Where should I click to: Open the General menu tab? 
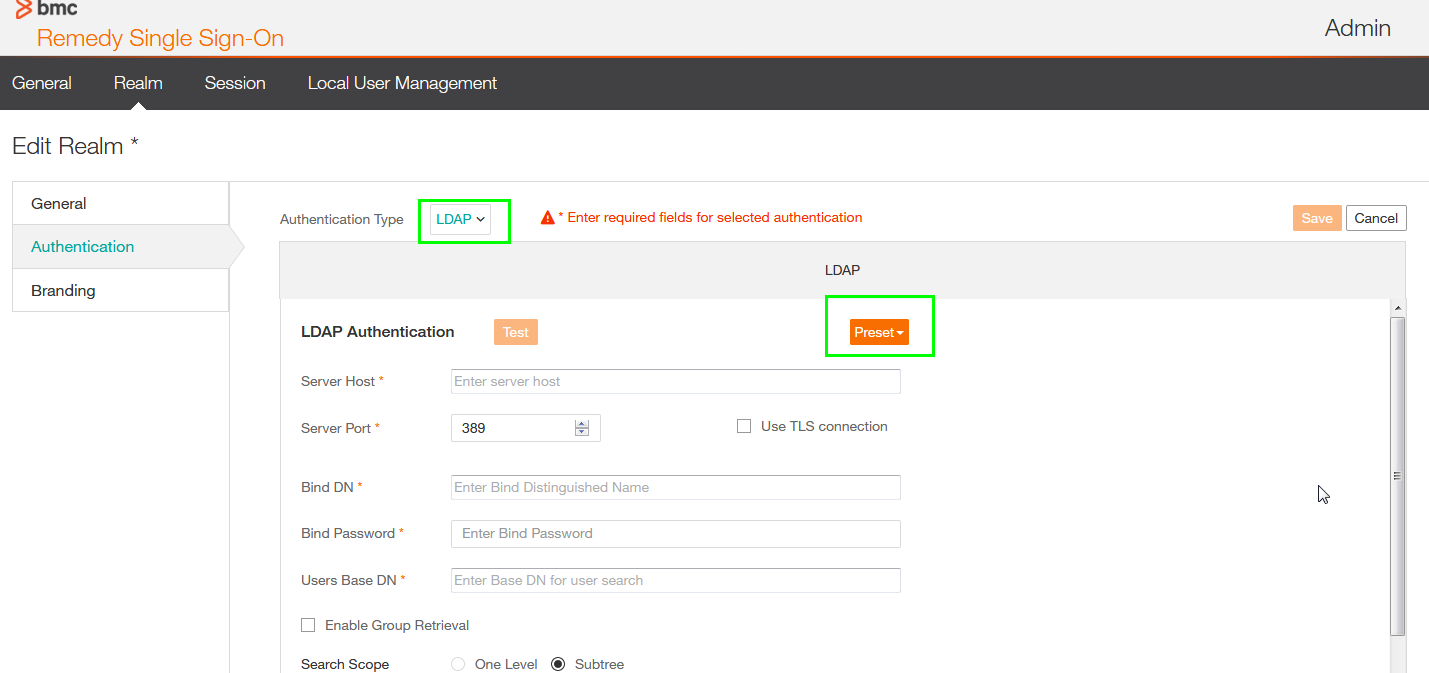42,83
